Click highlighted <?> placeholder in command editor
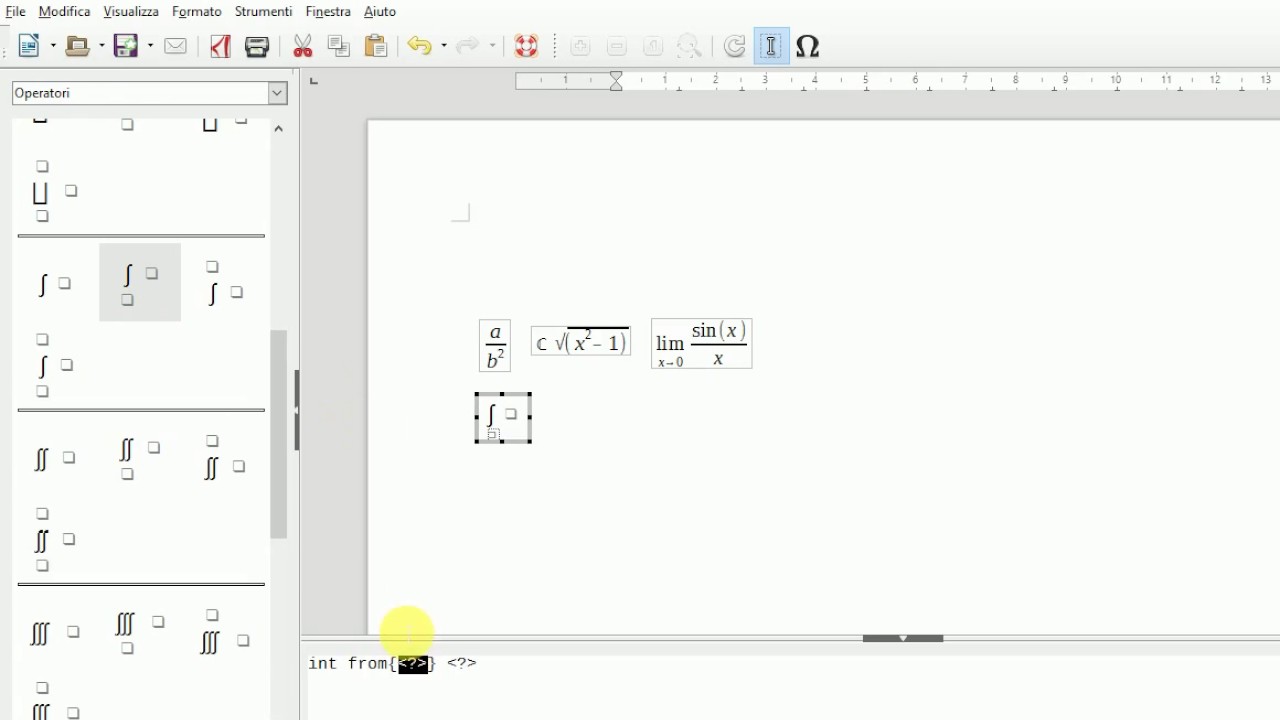Viewport: 1280px width, 720px height. [413, 664]
